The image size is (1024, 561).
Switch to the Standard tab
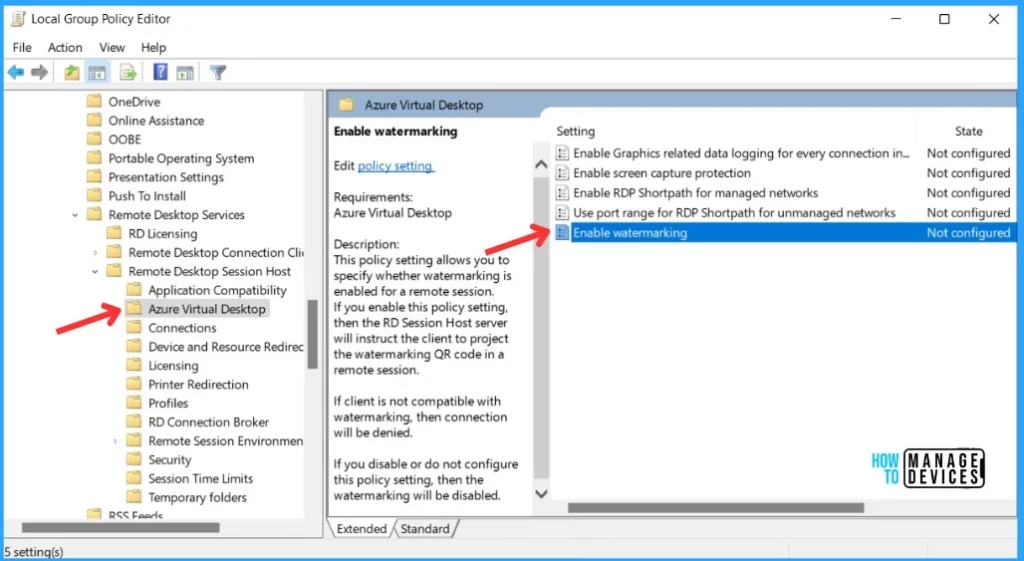click(x=425, y=528)
